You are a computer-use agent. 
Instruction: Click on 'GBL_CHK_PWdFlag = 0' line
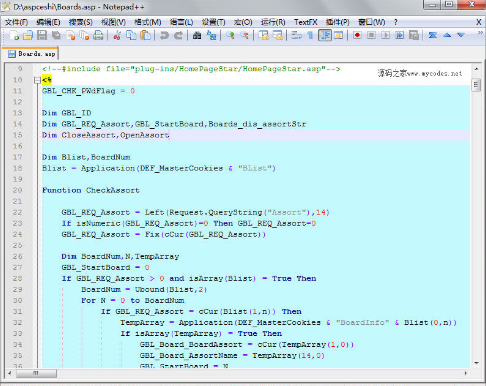(88, 91)
